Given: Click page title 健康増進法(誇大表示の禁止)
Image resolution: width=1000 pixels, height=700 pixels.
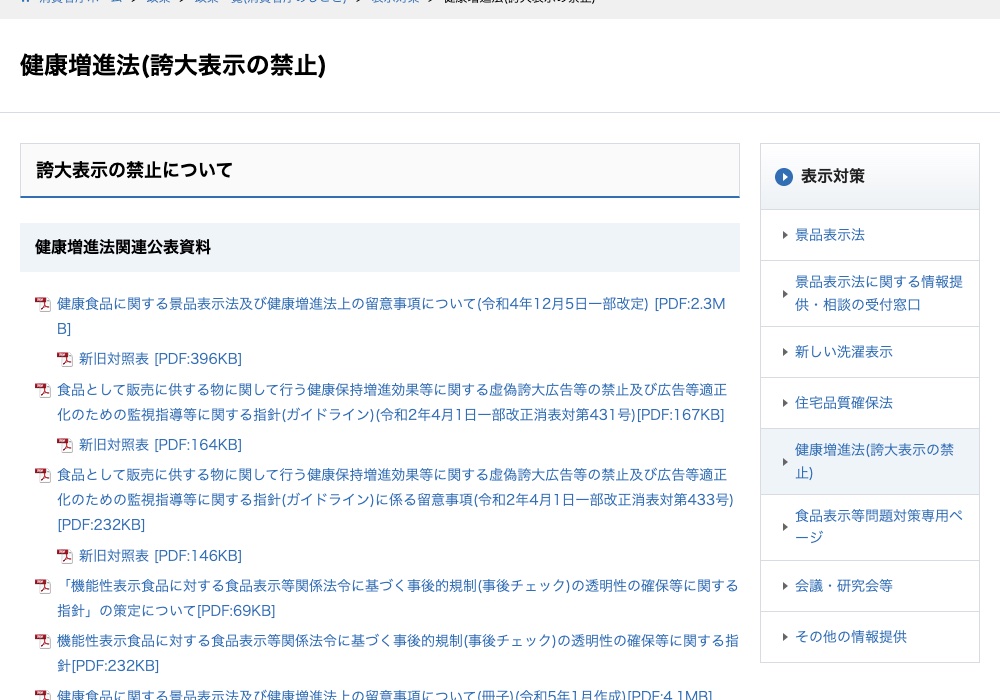Looking at the screenshot, I should [173, 65].
